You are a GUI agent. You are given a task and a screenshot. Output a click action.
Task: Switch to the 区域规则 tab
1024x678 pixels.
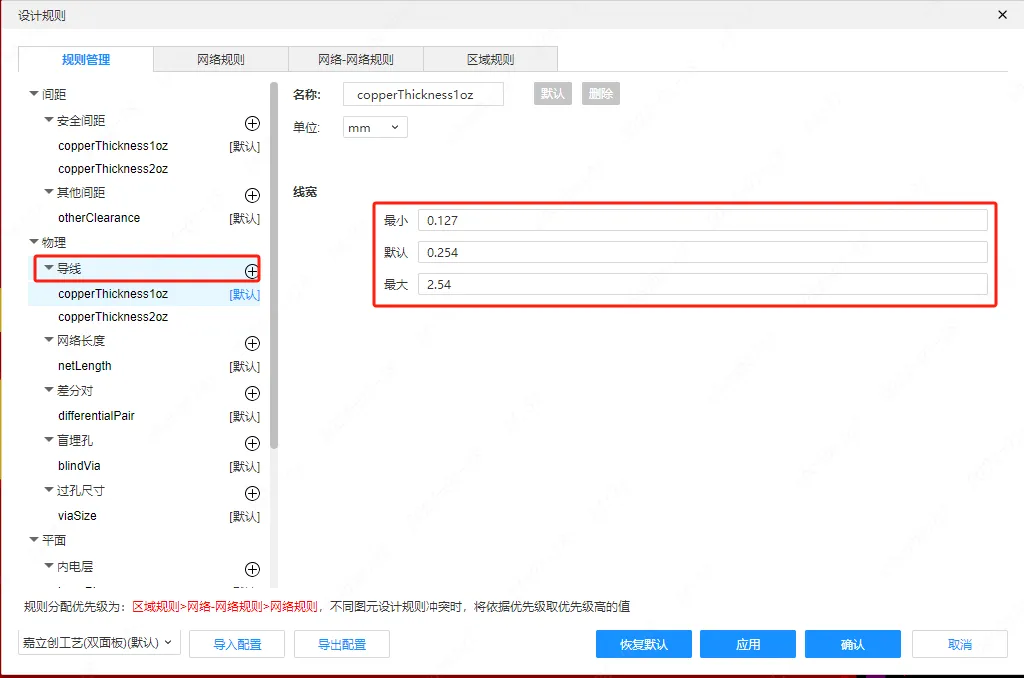[x=490, y=60]
